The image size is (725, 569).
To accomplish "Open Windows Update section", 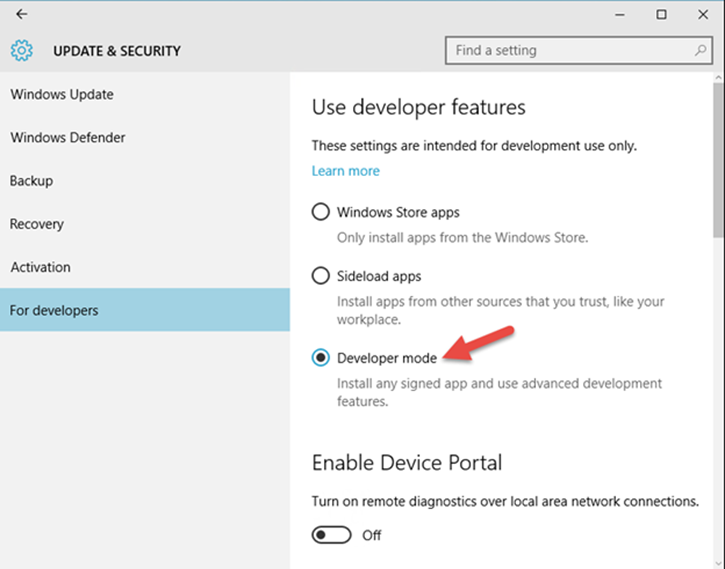I will pyautogui.click(x=145, y=94).
